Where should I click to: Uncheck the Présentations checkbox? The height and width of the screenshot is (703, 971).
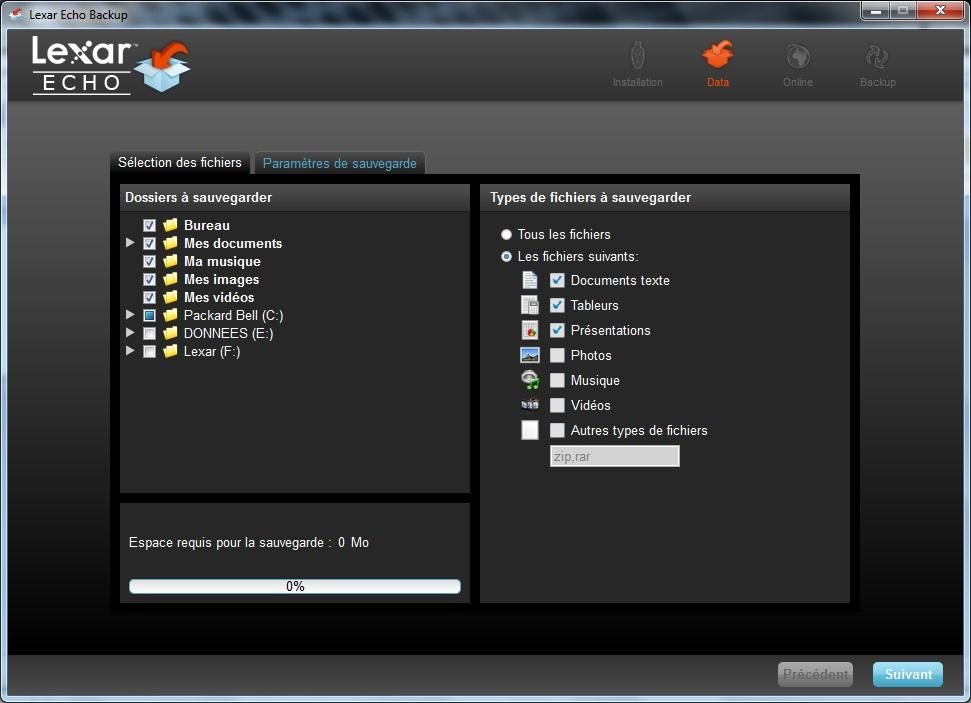pos(557,330)
